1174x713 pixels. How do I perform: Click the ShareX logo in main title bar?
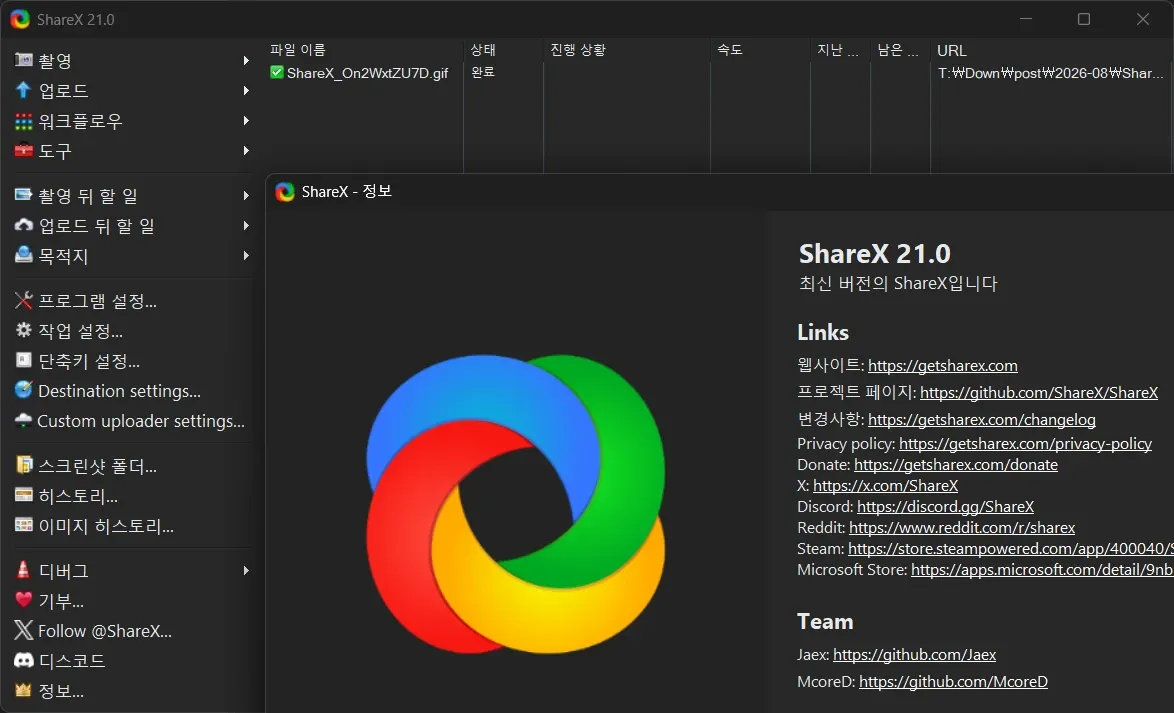[20, 19]
